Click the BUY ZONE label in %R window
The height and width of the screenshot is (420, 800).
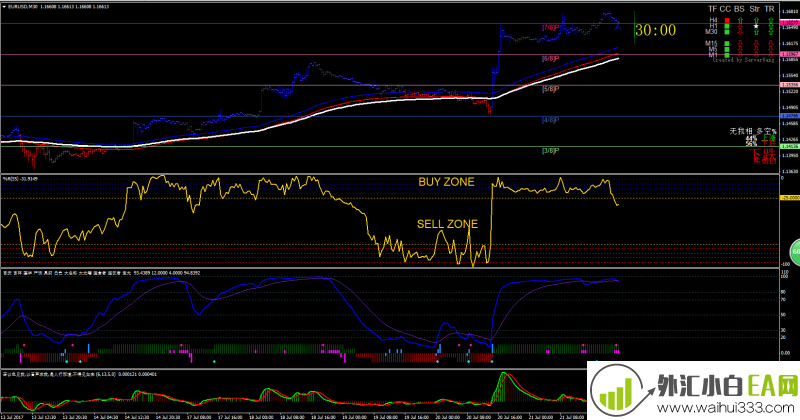446,182
